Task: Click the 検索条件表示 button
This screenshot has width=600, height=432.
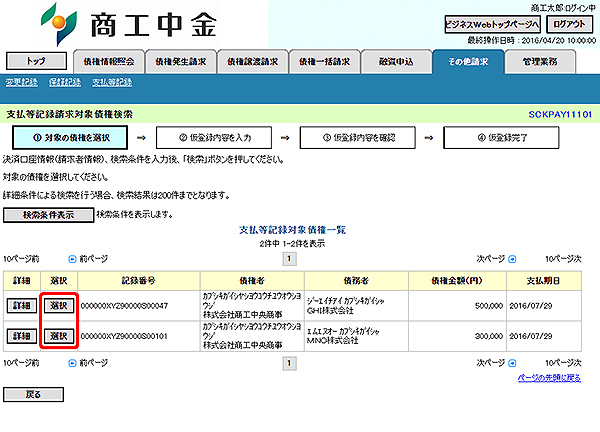Action: click(x=49, y=215)
